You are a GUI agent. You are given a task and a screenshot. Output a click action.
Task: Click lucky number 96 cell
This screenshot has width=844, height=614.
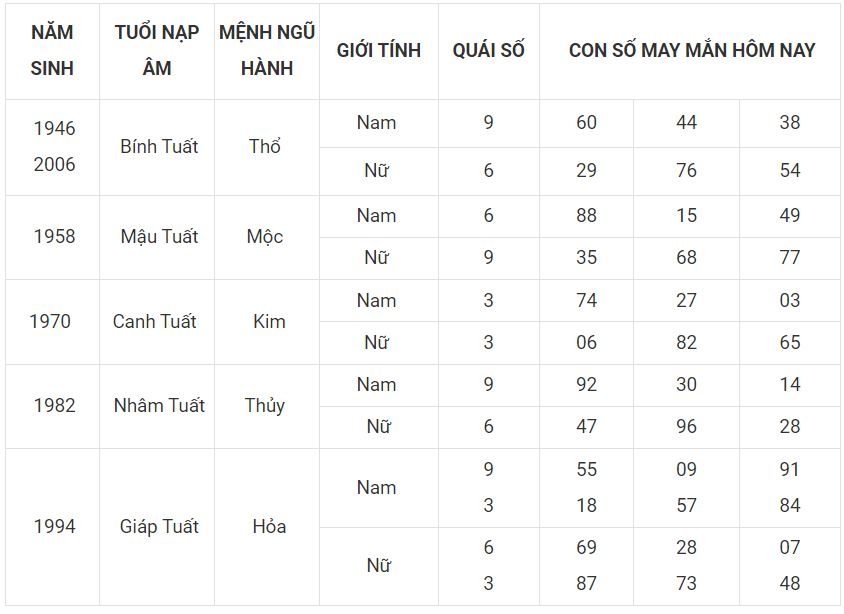click(686, 427)
